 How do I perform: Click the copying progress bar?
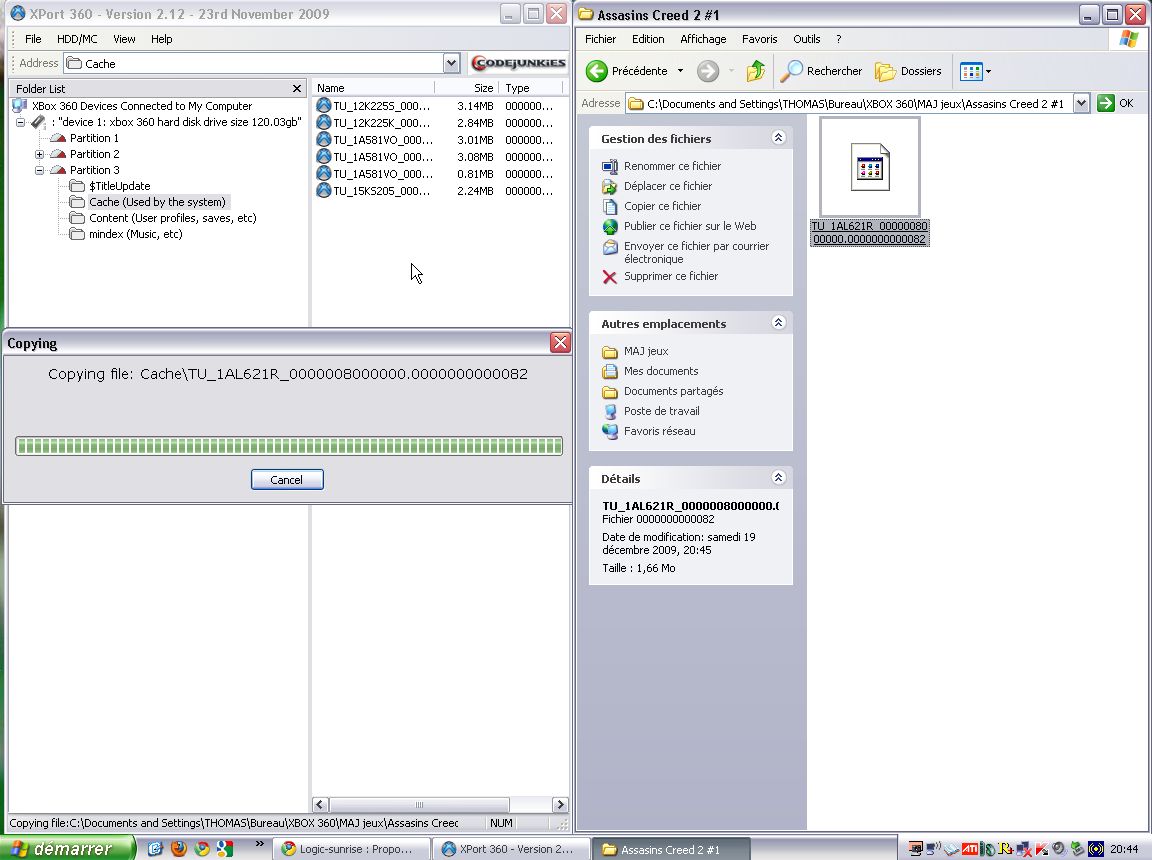[x=289, y=446]
